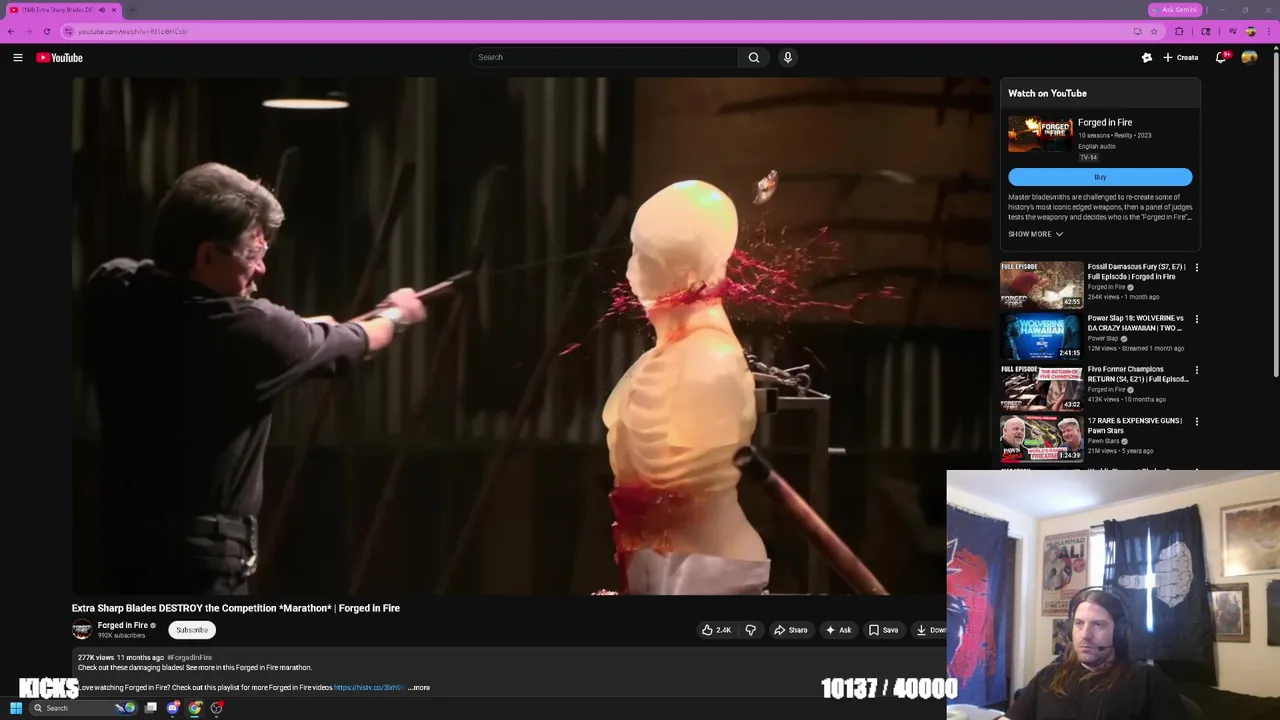This screenshot has height=720, width=1280.
Task: Share the video
Action: point(790,630)
